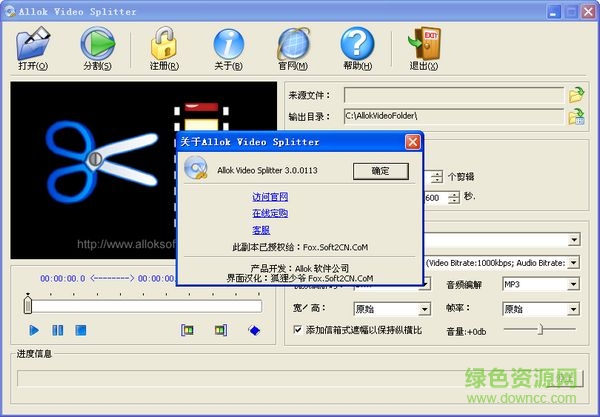The width and height of the screenshot is (600, 417).
Task: Click the volume (音量) slider
Action: (x=540, y=329)
